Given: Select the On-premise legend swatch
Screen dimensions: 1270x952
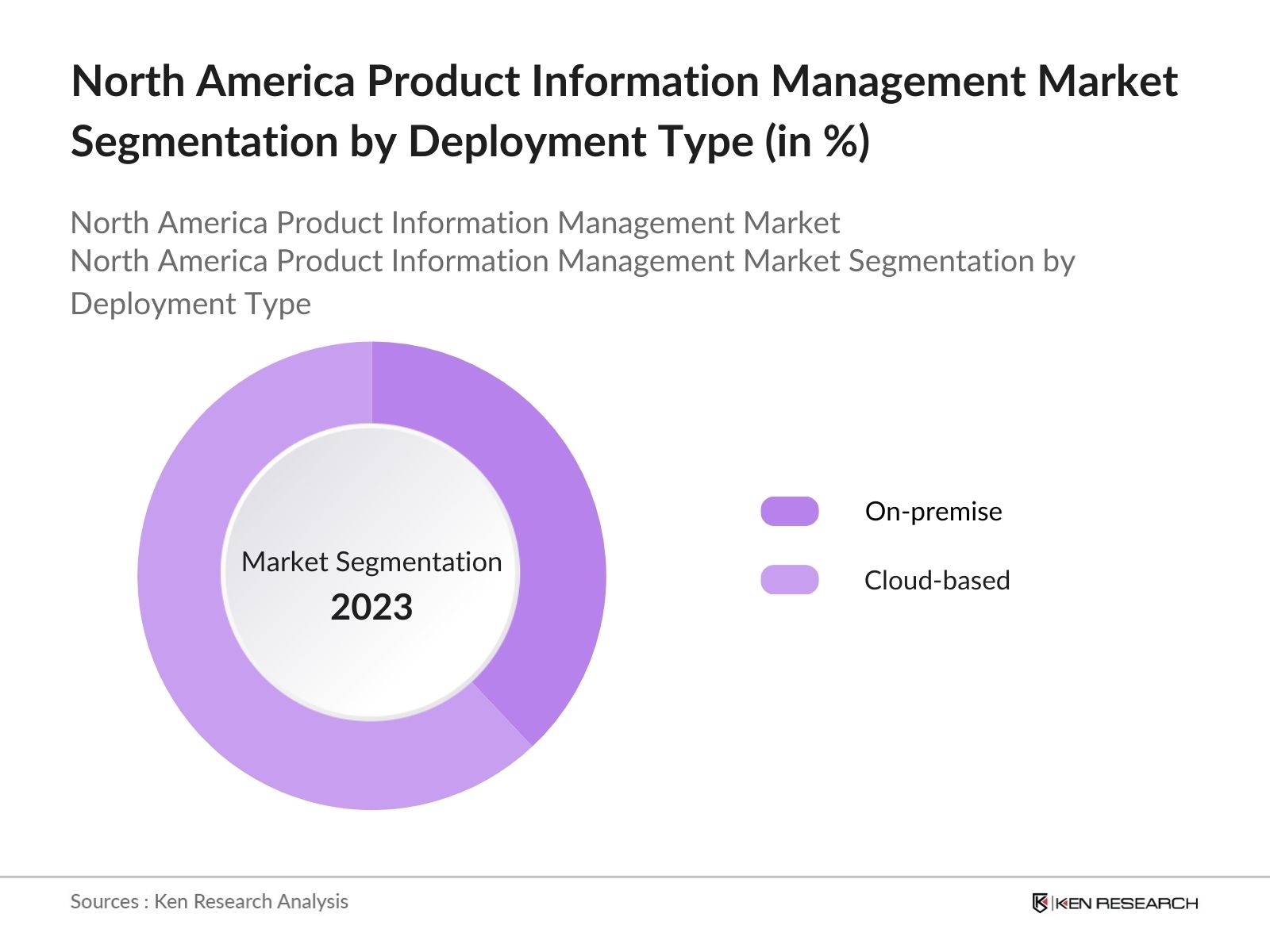Looking at the screenshot, I should click(791, 512).
